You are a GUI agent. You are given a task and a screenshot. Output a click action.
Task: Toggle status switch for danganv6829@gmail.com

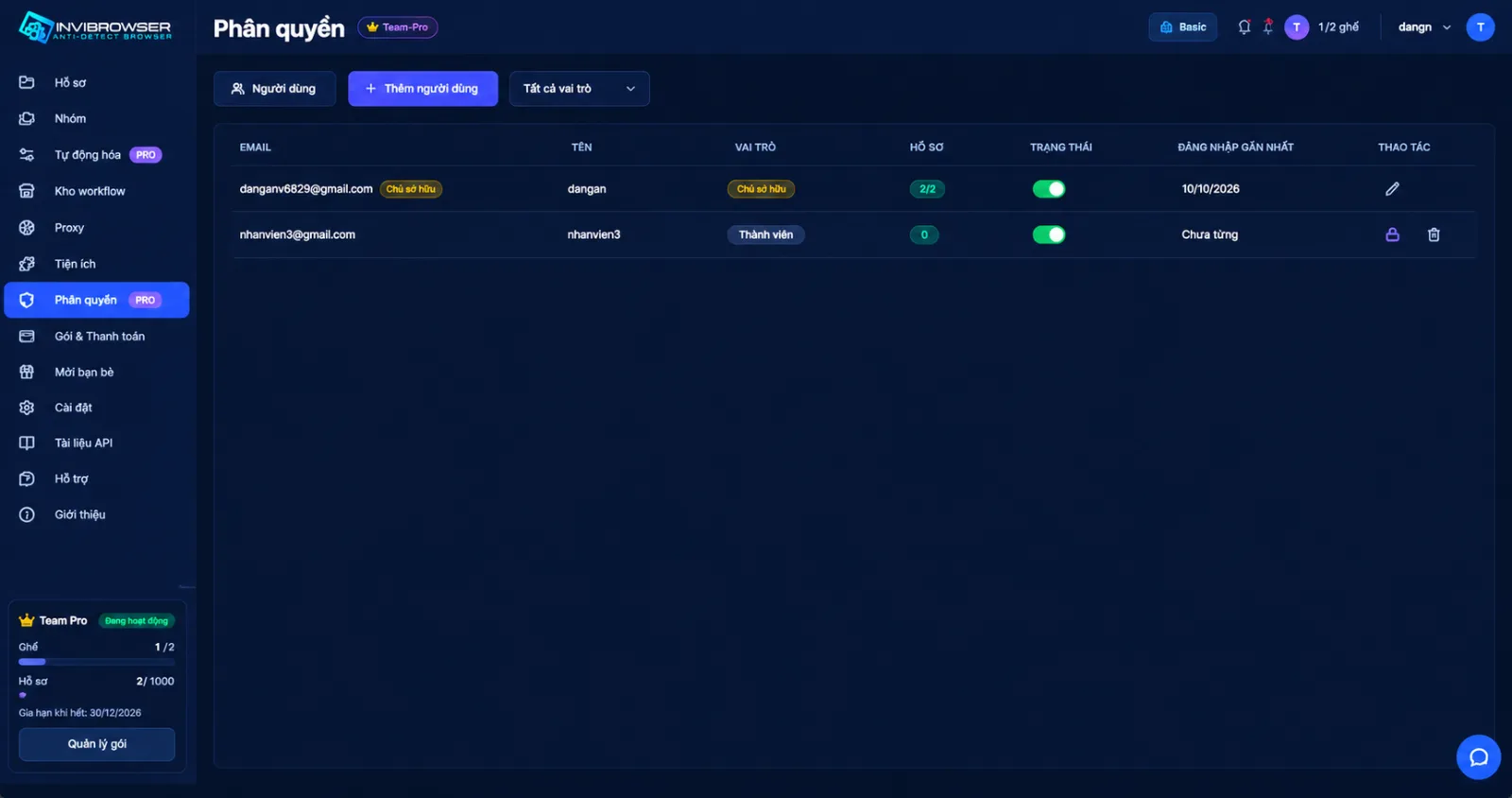click(x=1049, y=189)
